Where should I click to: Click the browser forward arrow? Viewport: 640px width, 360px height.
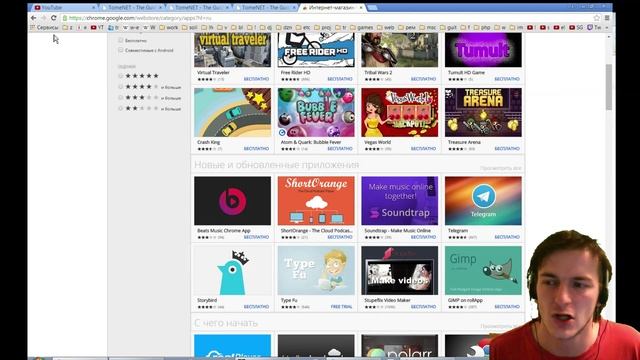point(43,18)
